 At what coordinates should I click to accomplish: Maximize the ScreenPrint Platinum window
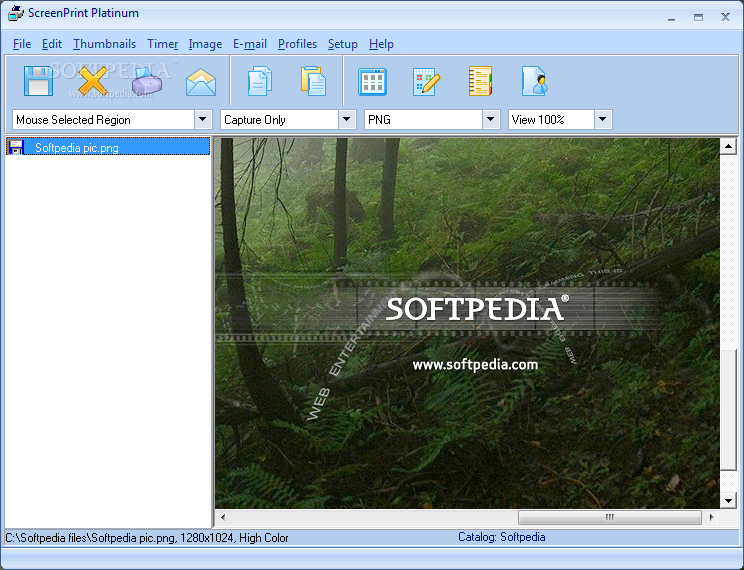(x=698, y=18)
